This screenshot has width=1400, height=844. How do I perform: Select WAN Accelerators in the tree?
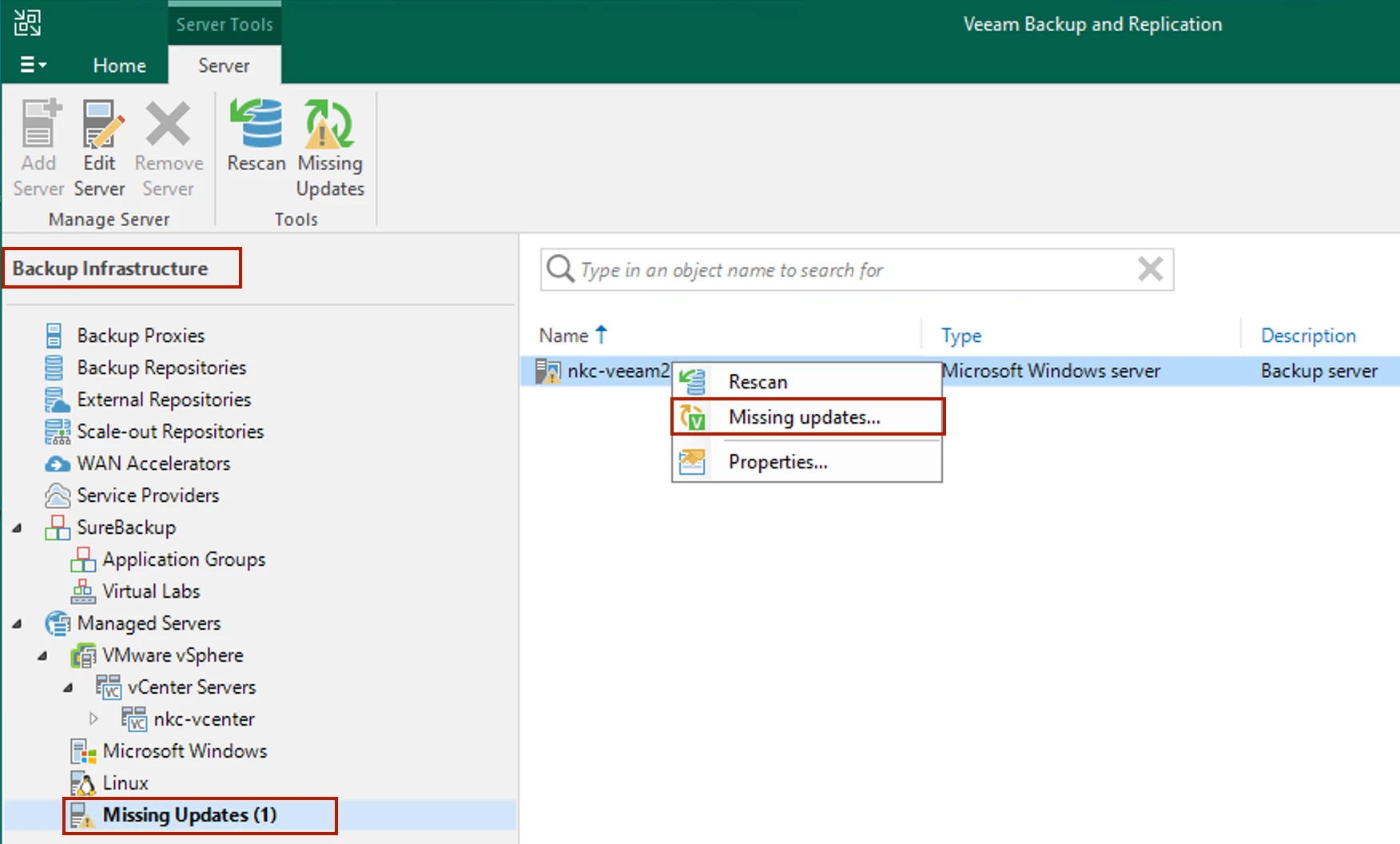153,464
